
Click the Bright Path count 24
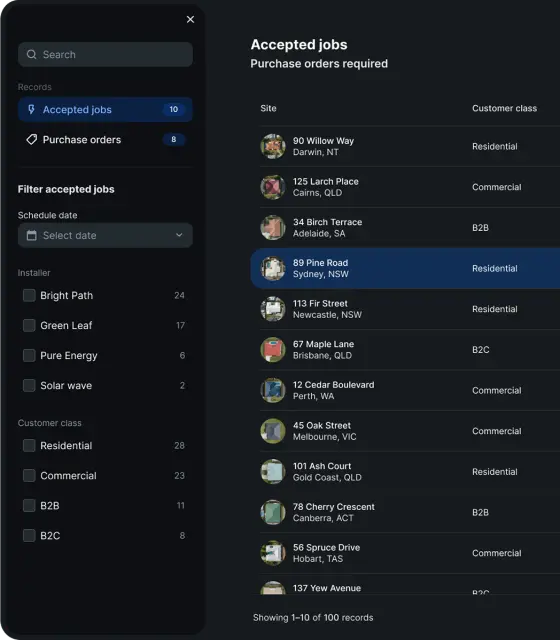pyautogui.click(x=179, y=295)
